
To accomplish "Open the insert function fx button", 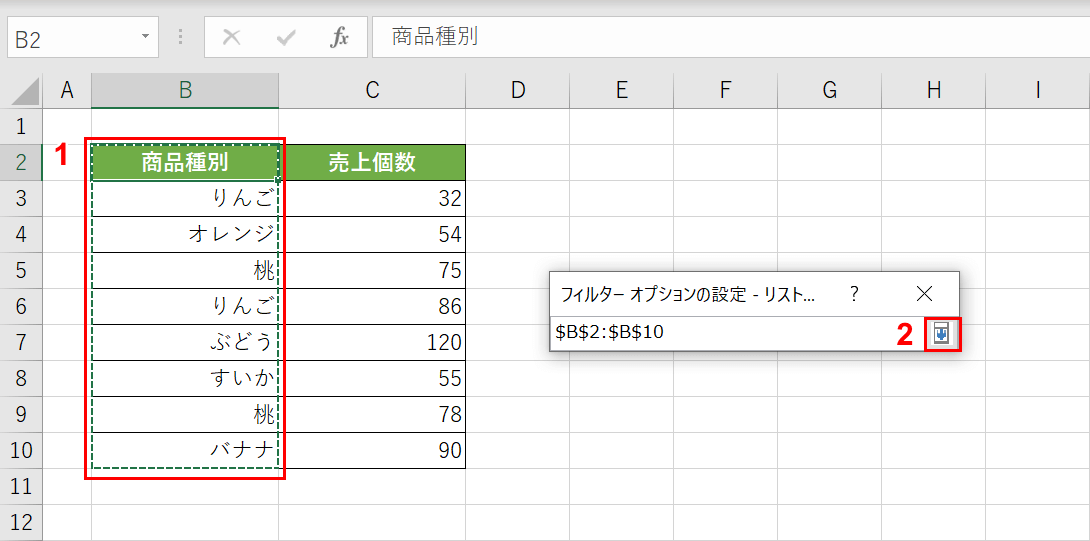I will click(x=339, y=38).
